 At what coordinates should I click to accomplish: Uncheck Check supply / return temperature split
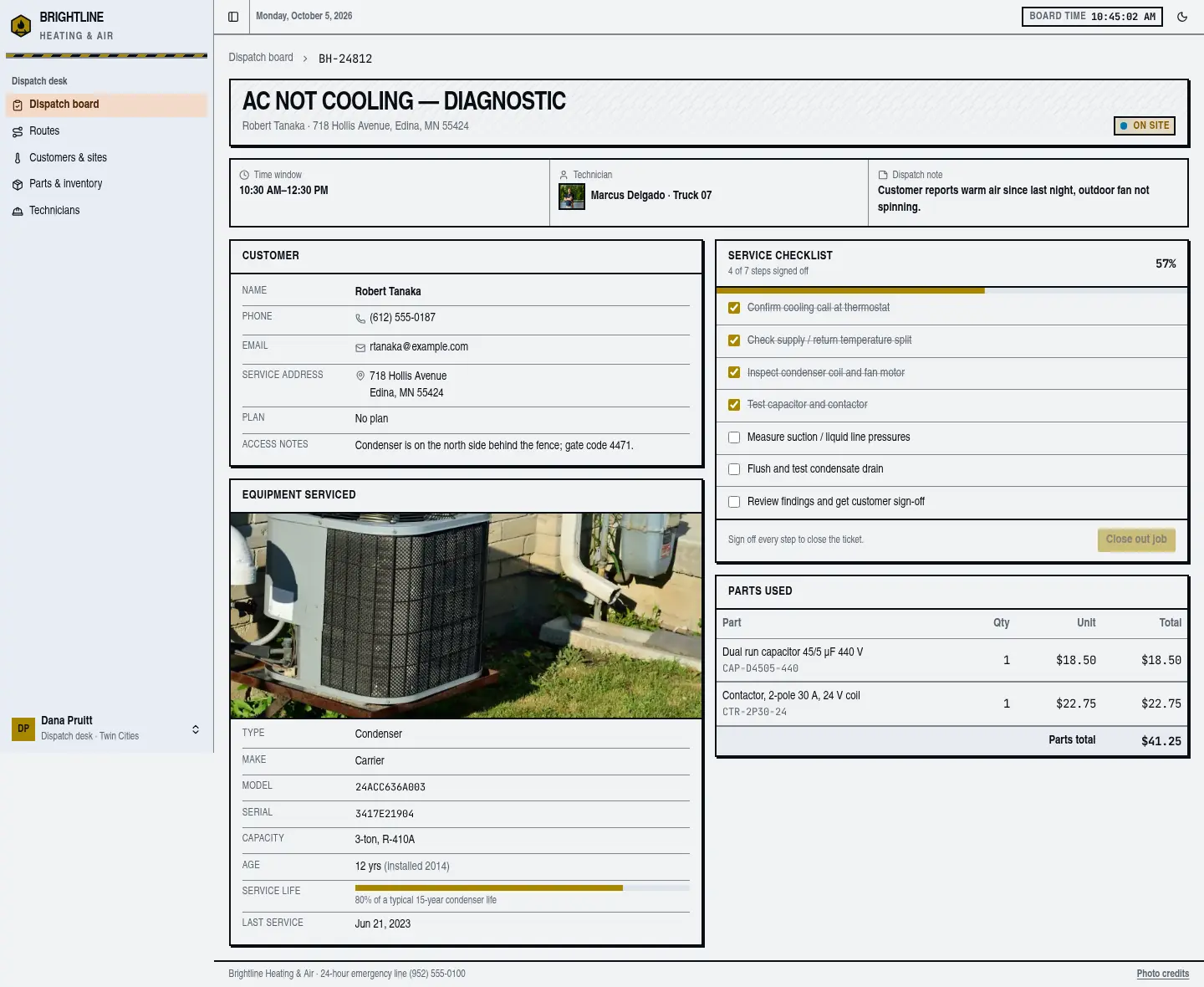(x=734, y=340)
